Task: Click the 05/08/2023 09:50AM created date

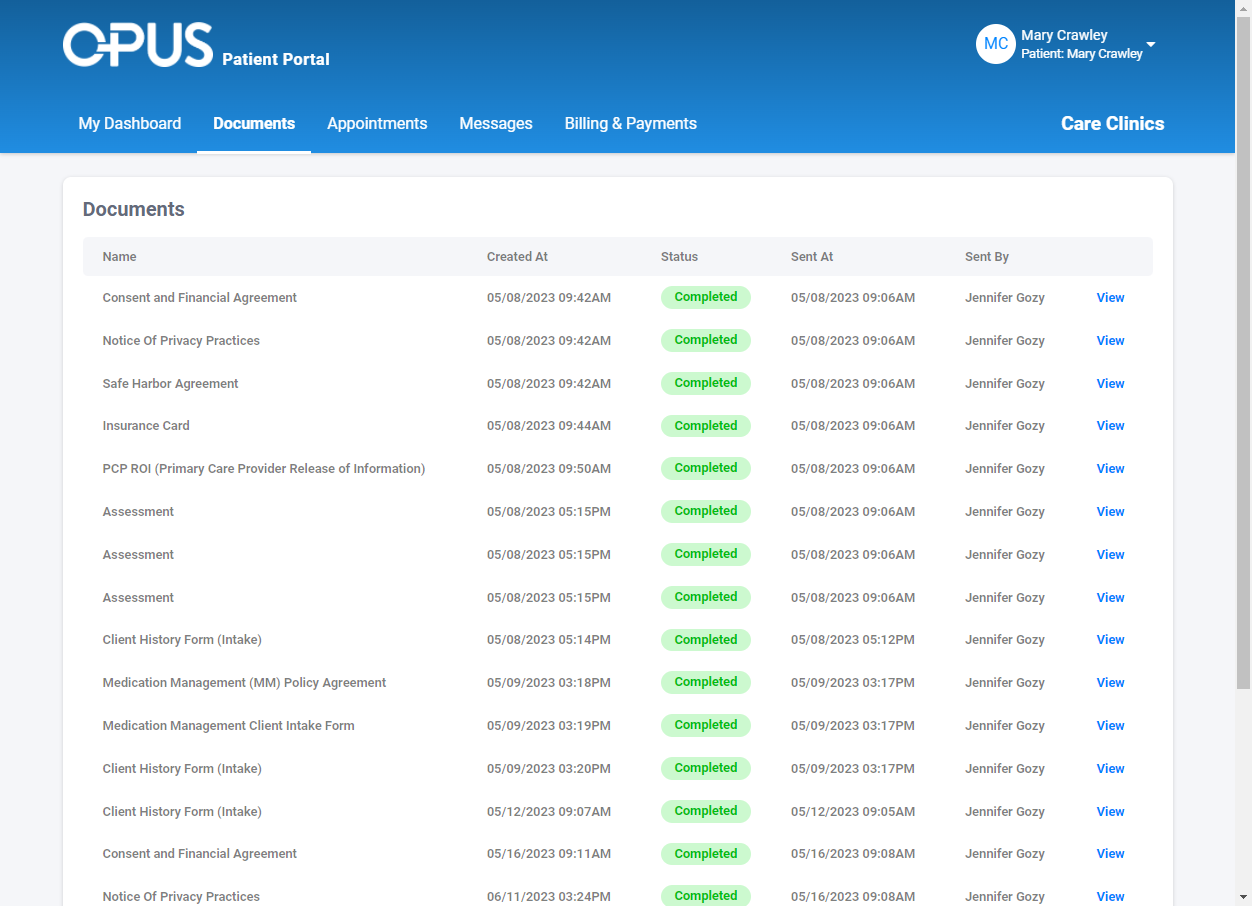Action: point(549,469)
